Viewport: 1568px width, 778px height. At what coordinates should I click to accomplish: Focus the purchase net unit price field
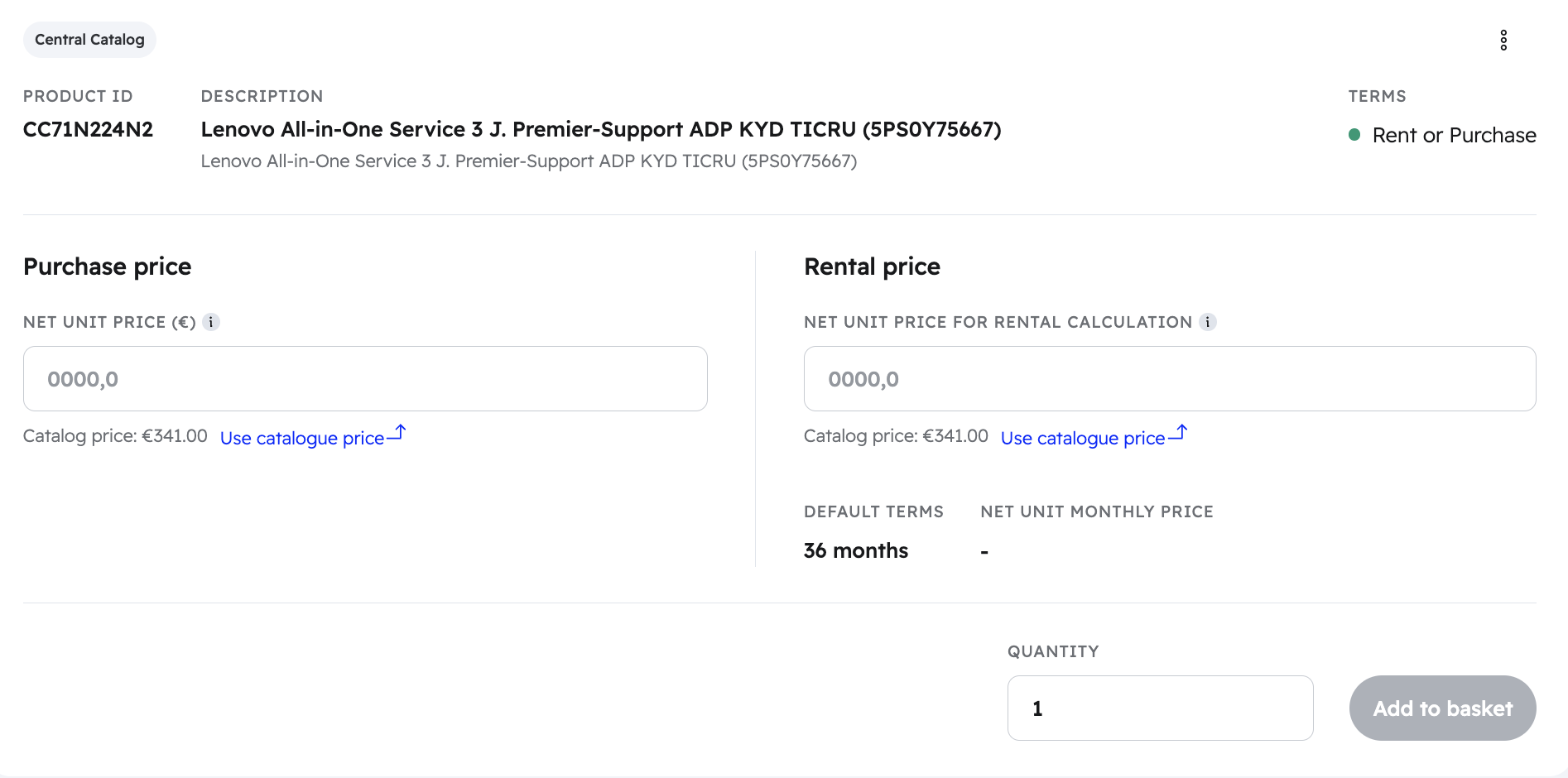coord(365,379)
